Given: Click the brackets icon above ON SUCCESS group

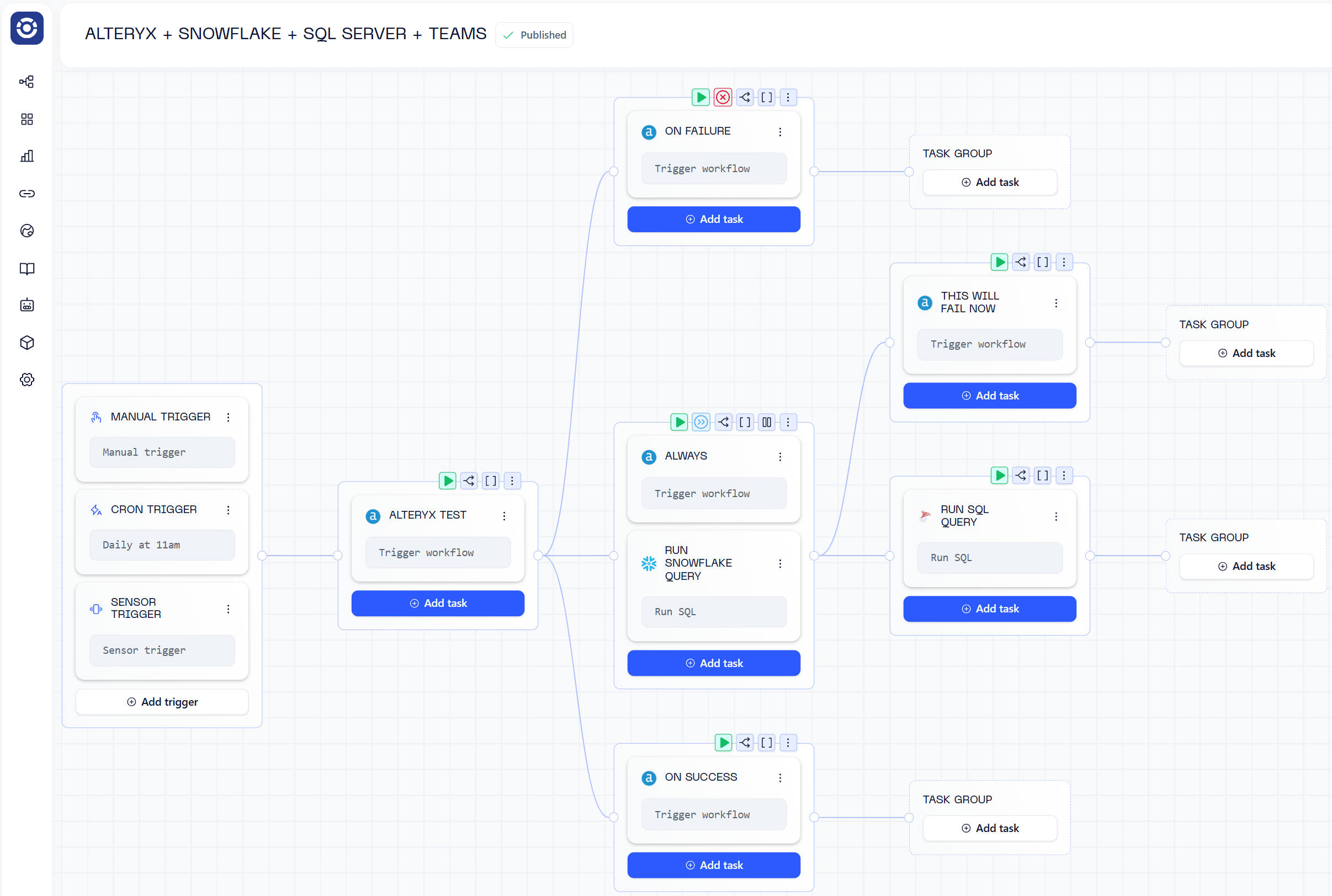Looking at the screenshot, I should coord(767,743).
